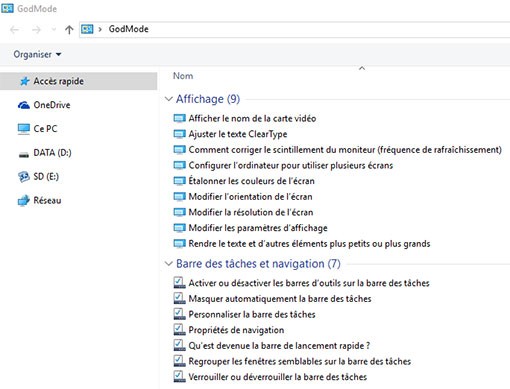Click icon beside Modifier l'orientation de l'écran
Image resolution: width=510 pixels, height=389 pixels.
(x=180, y=197)
